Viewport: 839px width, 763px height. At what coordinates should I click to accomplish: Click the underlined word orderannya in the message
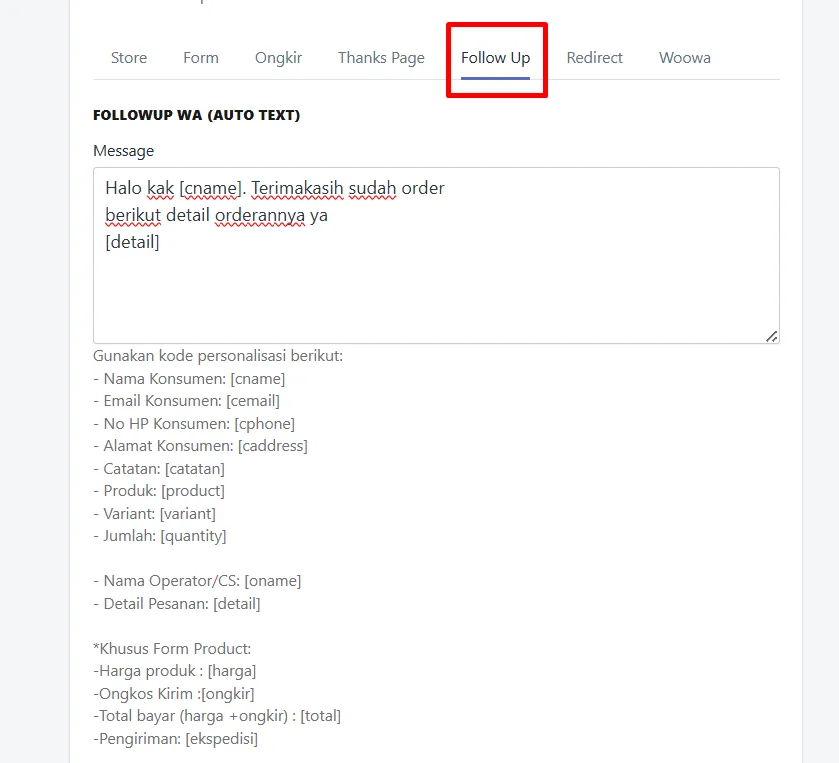click(260, 216)
